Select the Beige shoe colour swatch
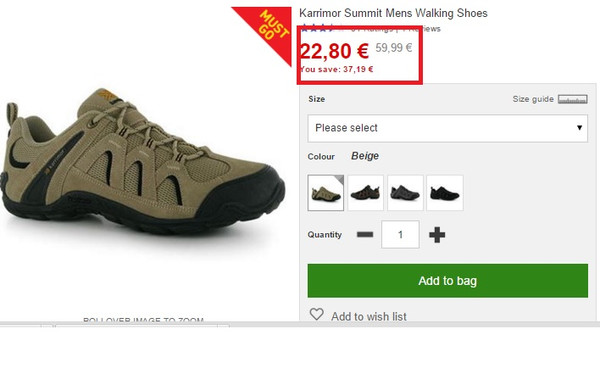 pyautogui.click(x=326, y=193)
